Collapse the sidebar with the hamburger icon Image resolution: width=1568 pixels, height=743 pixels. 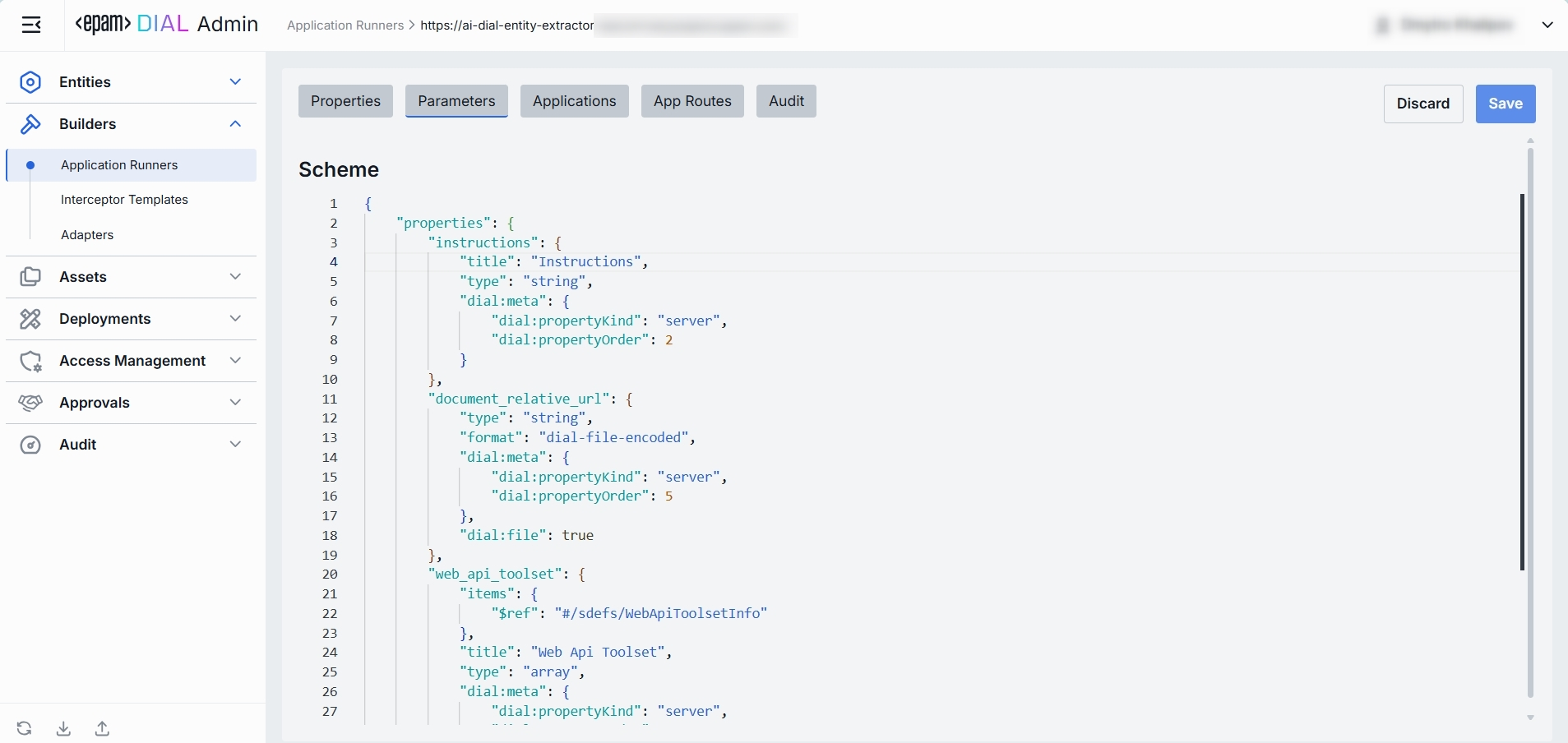click(x=31, y=25)
